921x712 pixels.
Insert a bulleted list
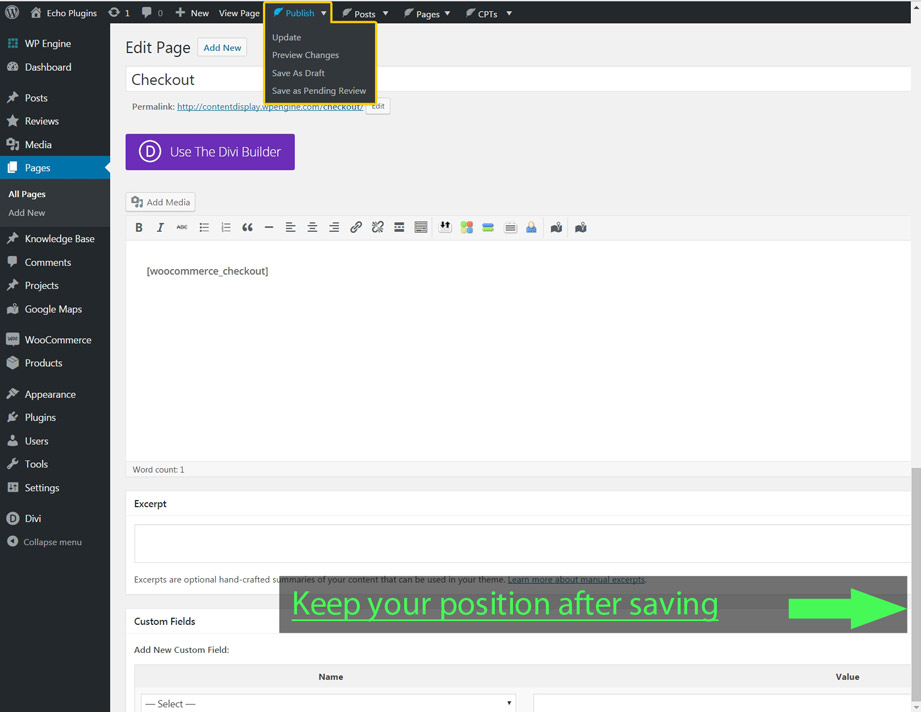(204, 227)
